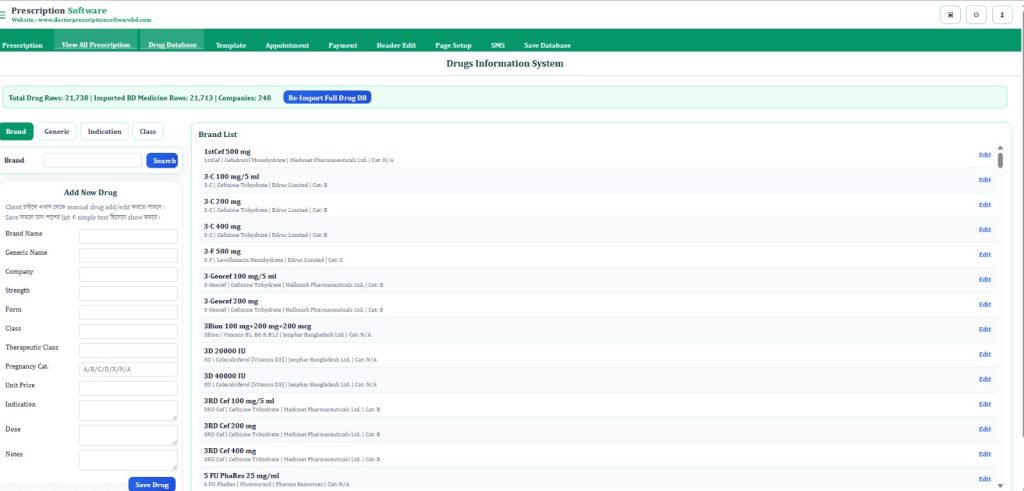Open the Payment menu

pyautogui.click(x=342, y=45)
